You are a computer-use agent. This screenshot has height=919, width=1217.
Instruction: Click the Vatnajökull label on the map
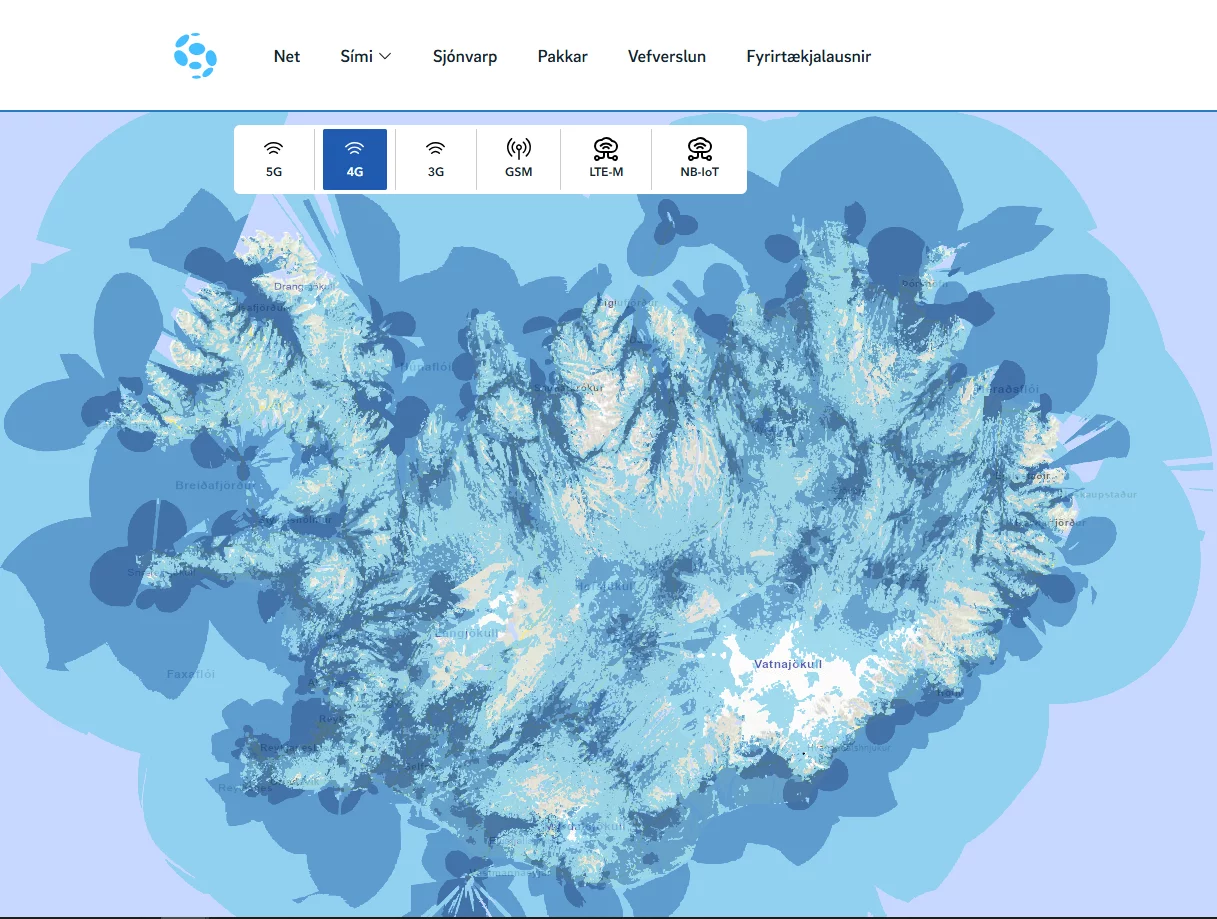788,662
